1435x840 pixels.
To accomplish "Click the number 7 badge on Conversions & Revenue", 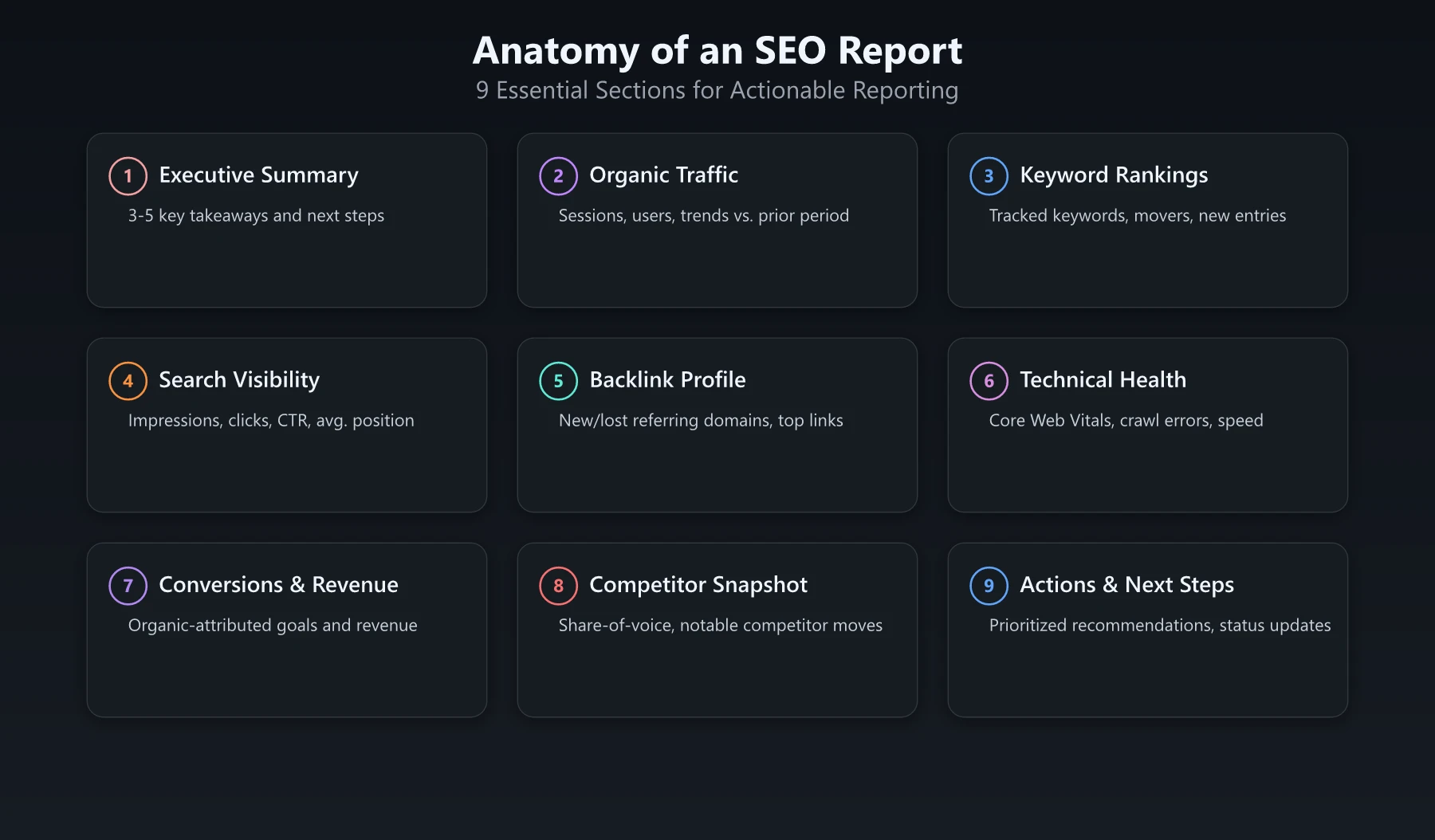I will pos(128,585).
